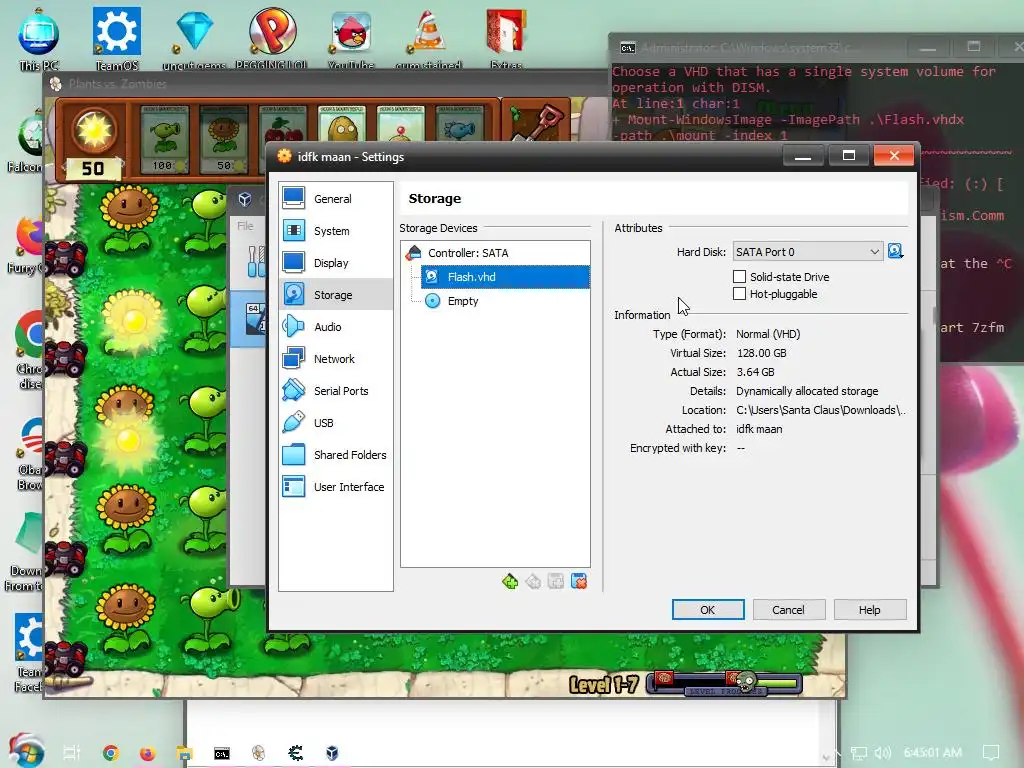Open the TeamOS desktop icon
1024x768 pixels.
(x=116, y=39)
